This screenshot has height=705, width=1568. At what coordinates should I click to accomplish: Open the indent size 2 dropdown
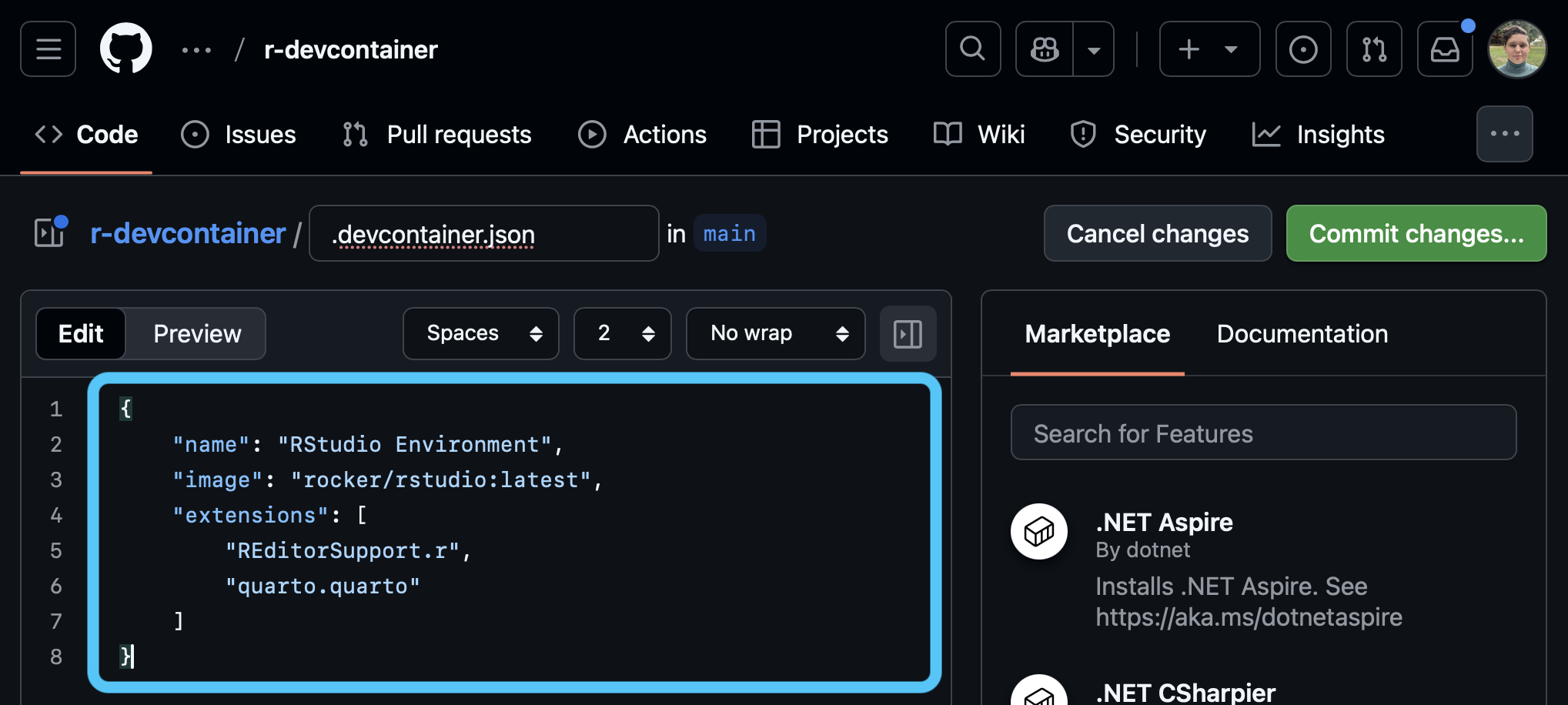coord(623,333)
